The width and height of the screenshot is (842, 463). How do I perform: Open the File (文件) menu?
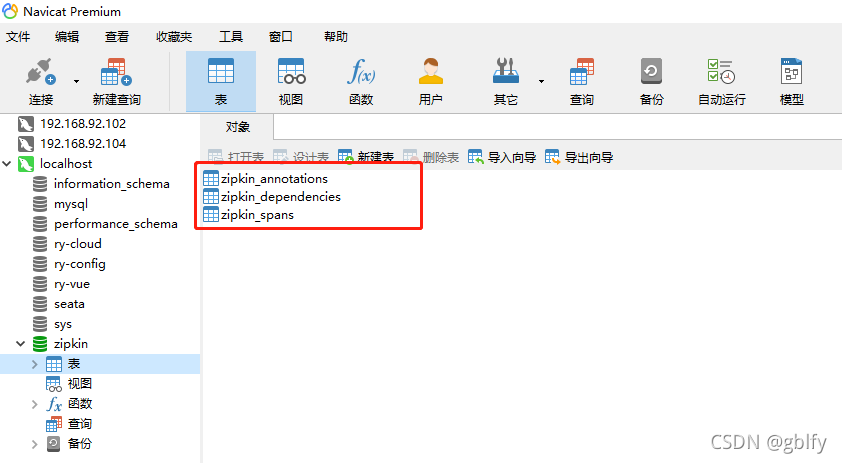(18, 37)
